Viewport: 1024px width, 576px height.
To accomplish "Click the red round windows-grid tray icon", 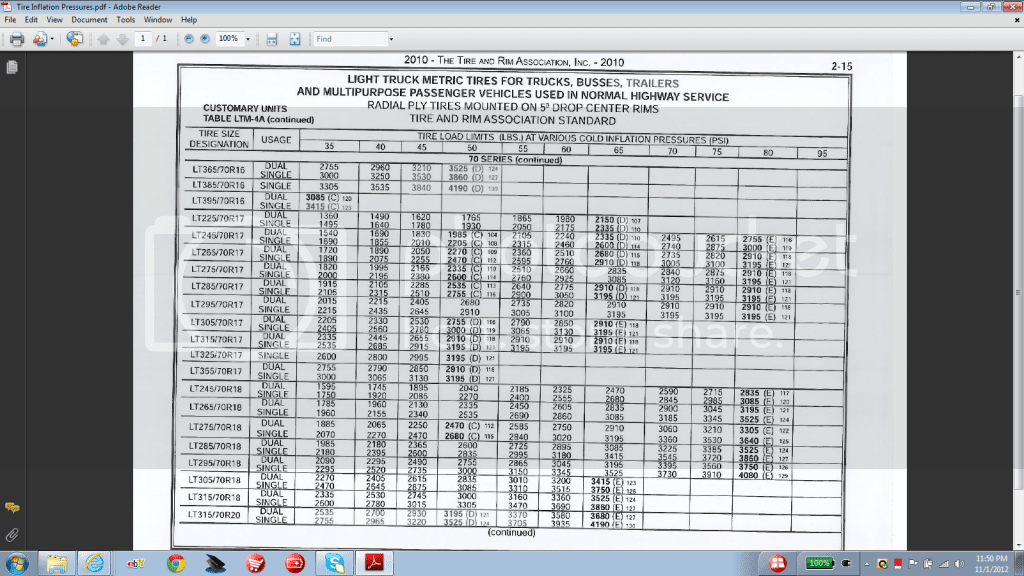I will click(777, 564).
